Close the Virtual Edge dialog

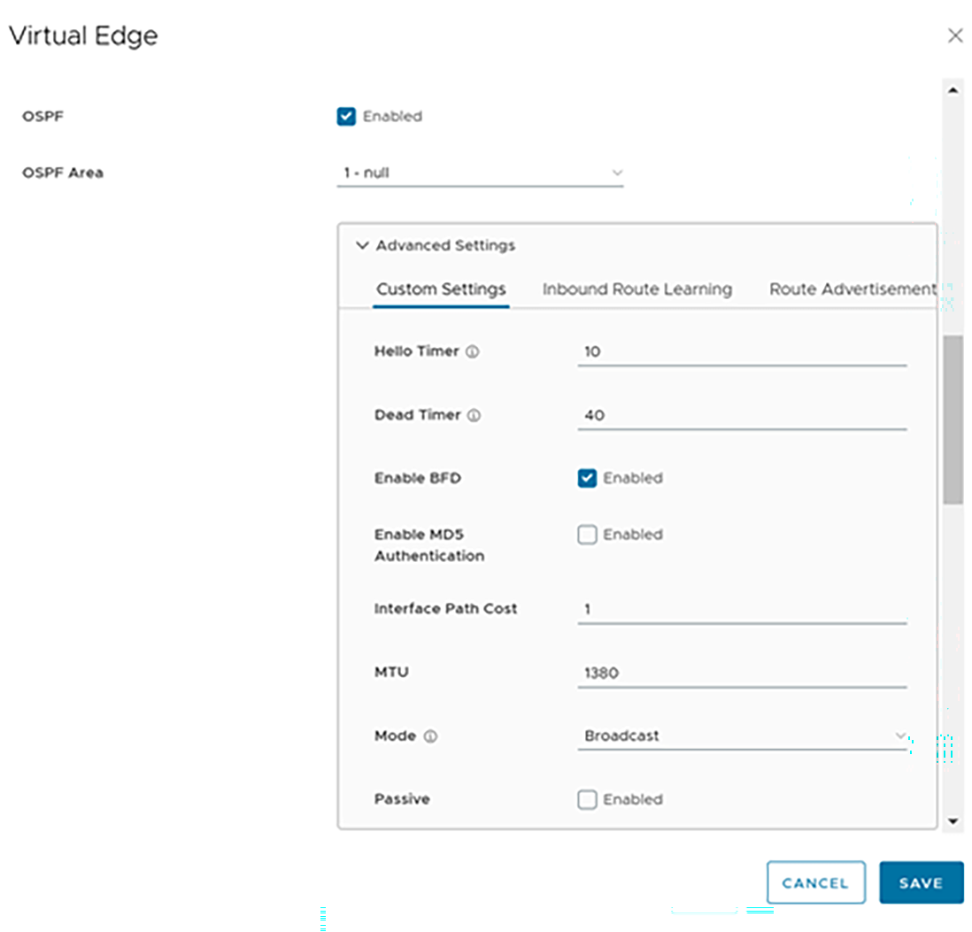(955, 35)
